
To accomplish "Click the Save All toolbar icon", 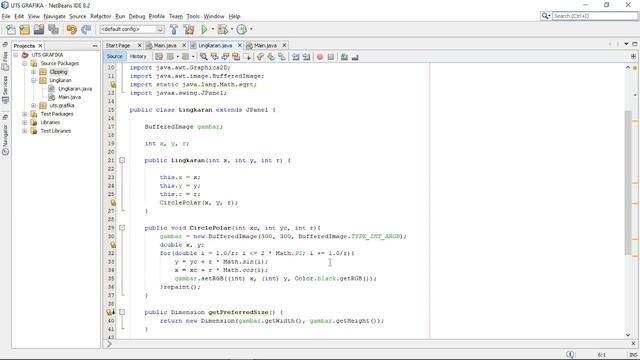I will coord(53,29).
